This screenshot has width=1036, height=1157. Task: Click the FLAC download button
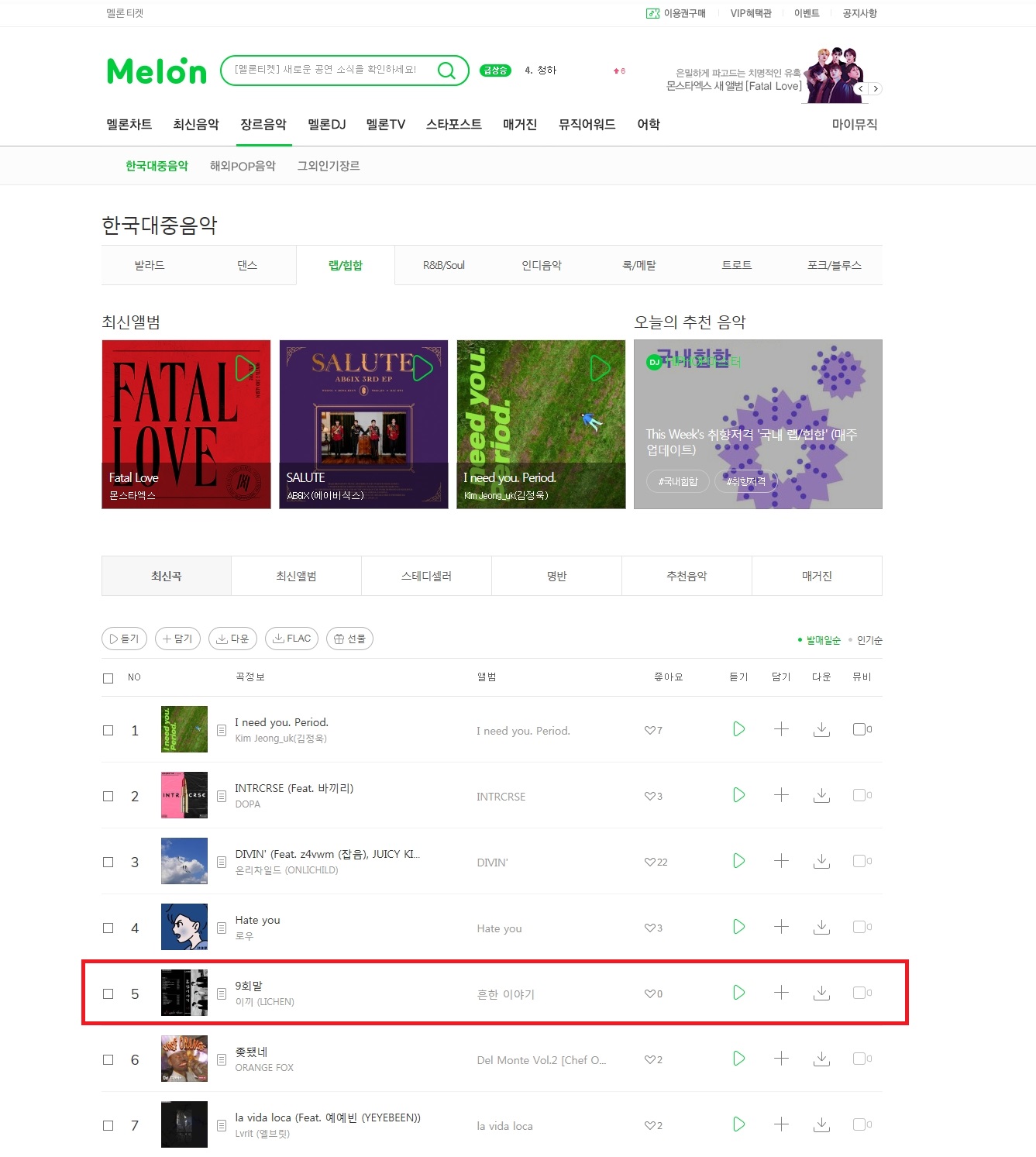[292, 639]
